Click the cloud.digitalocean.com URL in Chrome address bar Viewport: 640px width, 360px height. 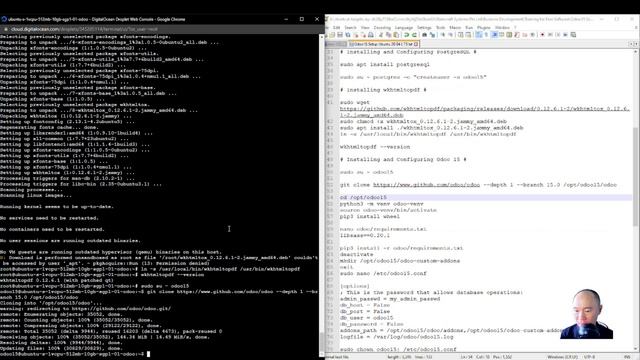[x=84, y=29]
